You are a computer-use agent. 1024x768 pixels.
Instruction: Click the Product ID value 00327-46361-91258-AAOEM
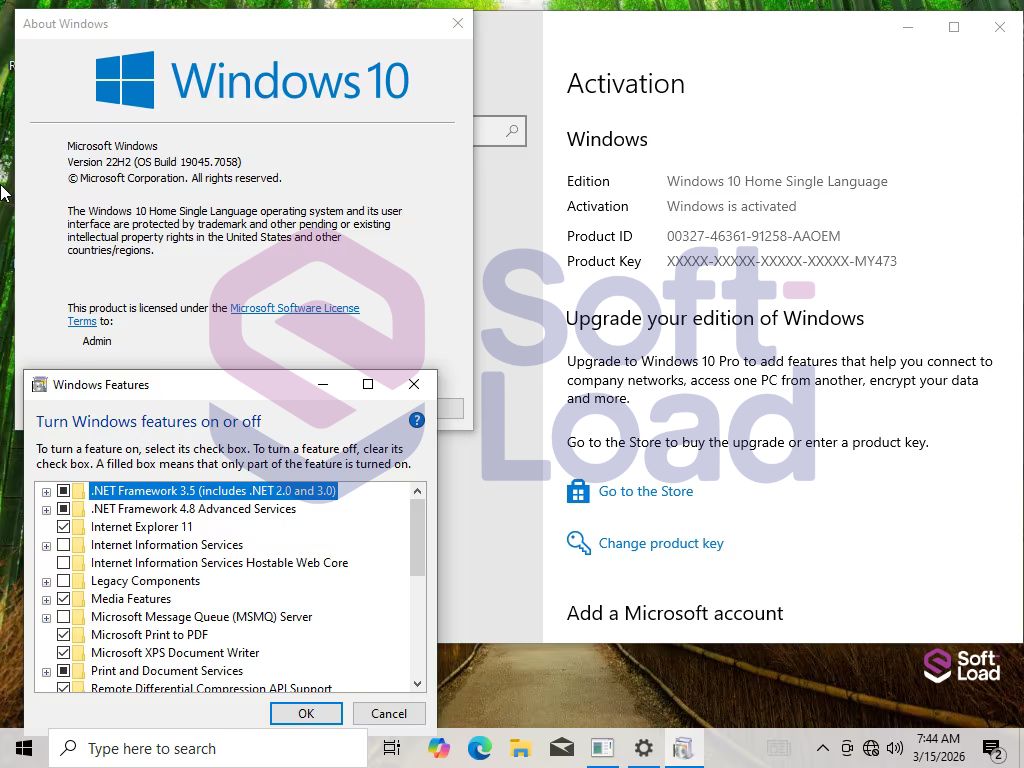754,236
